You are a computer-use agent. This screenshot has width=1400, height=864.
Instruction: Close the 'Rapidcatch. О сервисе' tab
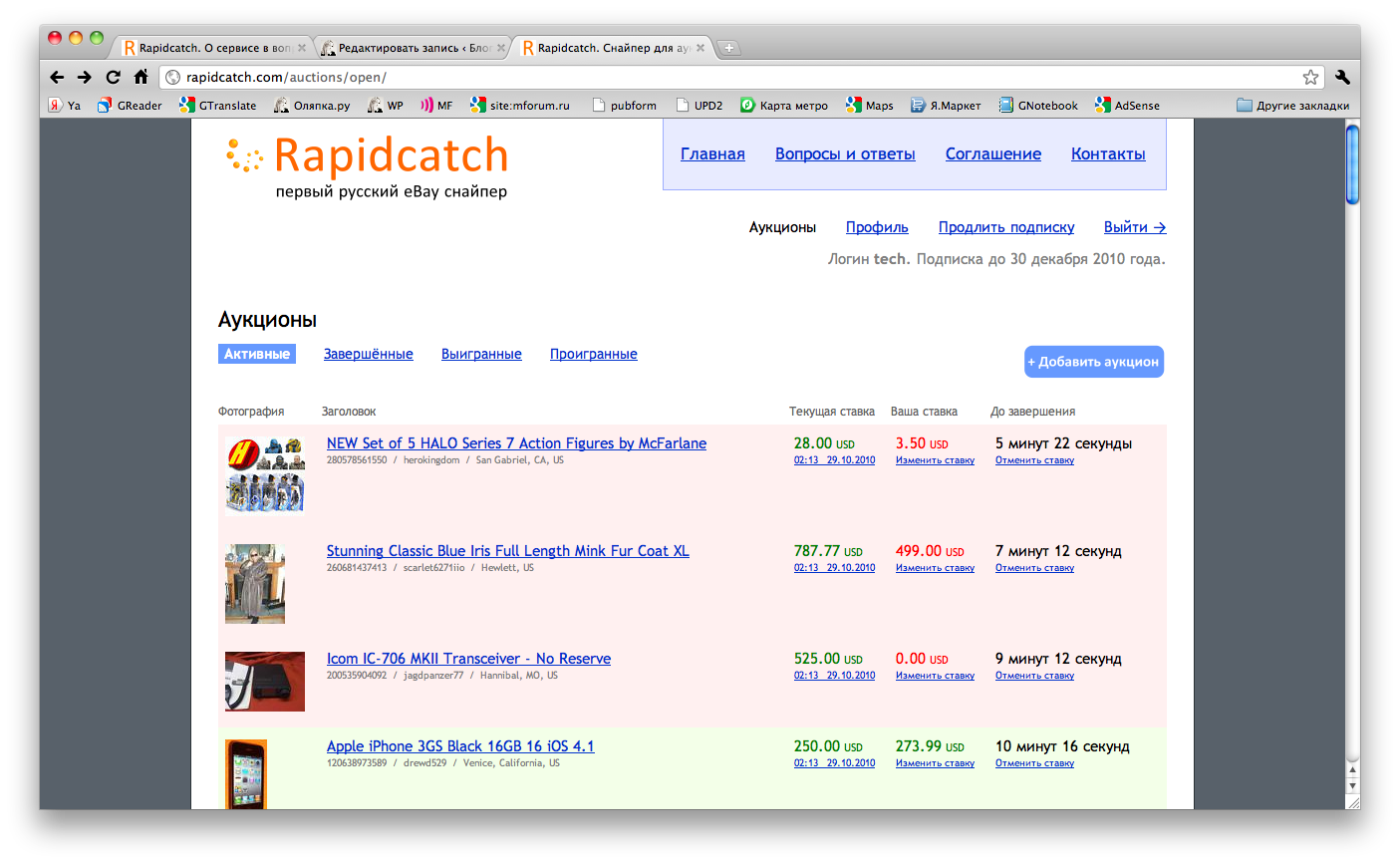301,47
